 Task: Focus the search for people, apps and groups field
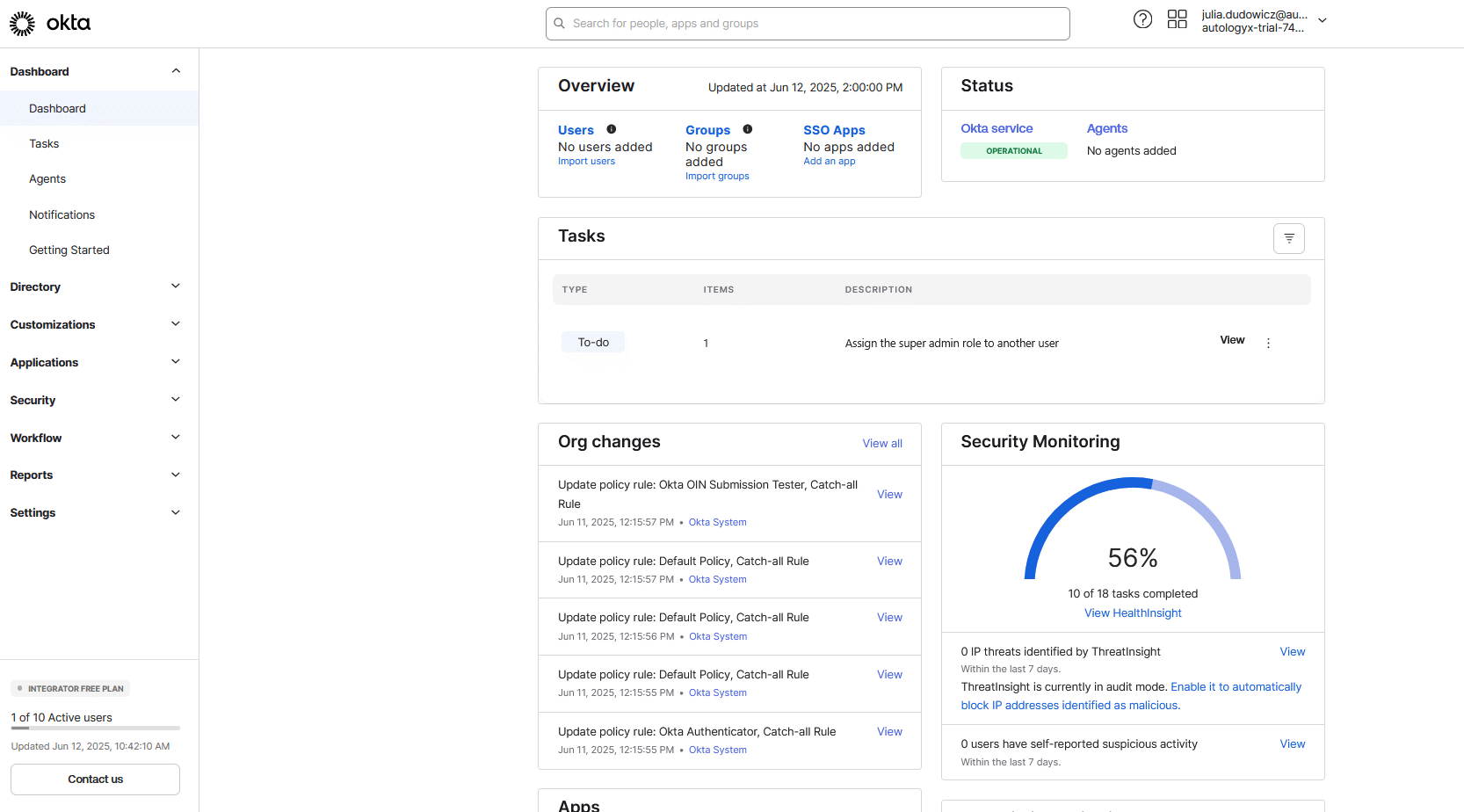[808, 24]
